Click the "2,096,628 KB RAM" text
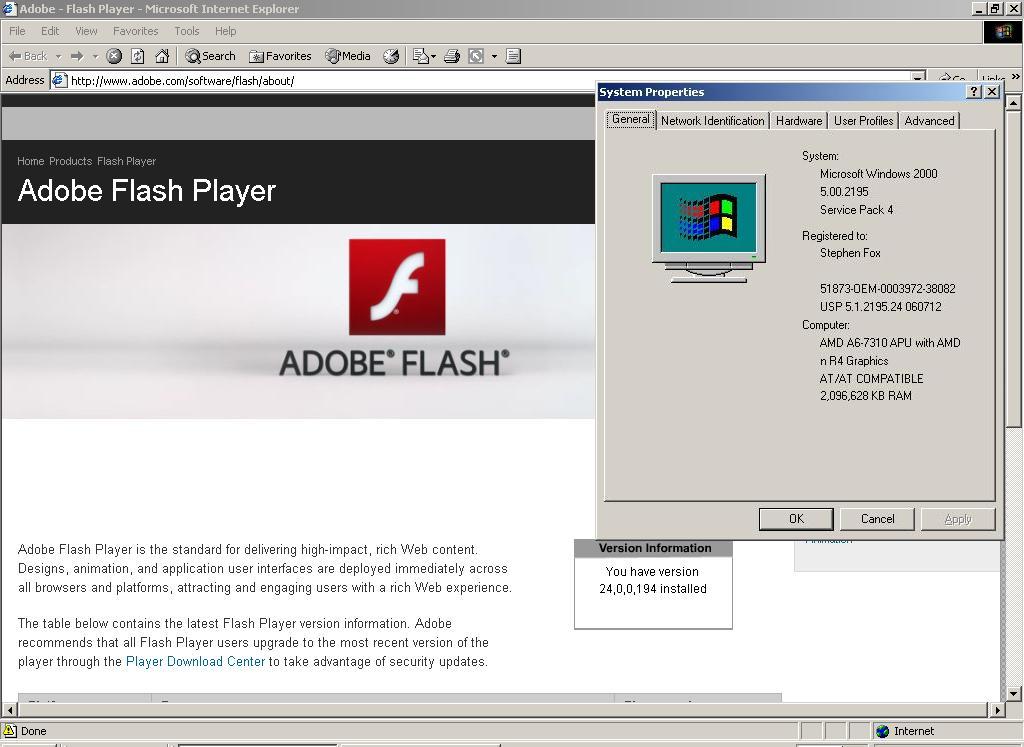Image resolution: width=1024 pixels, height=747 pixels. pos(865,396)
